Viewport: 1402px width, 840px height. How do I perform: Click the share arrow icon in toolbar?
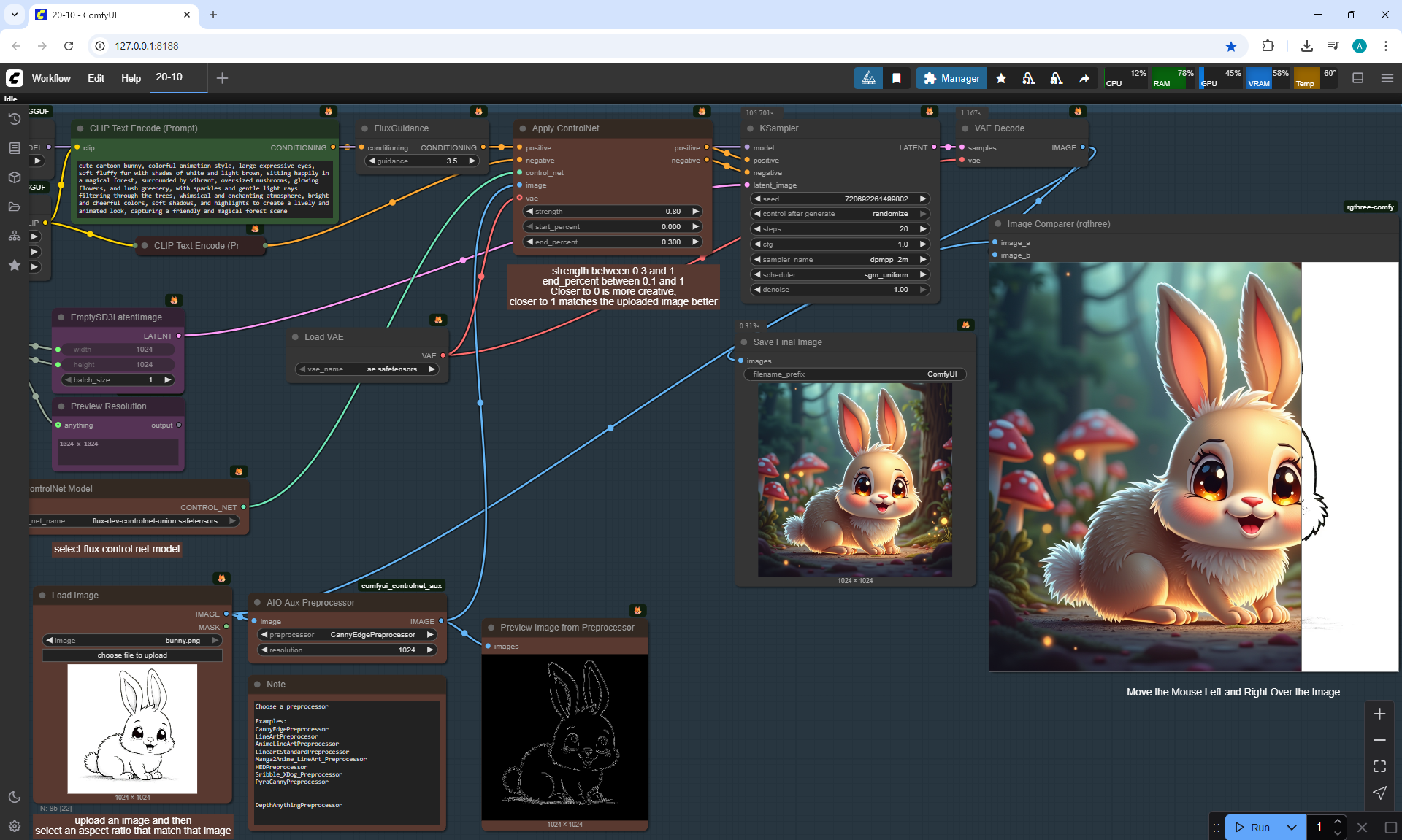tap(1084, 78)
